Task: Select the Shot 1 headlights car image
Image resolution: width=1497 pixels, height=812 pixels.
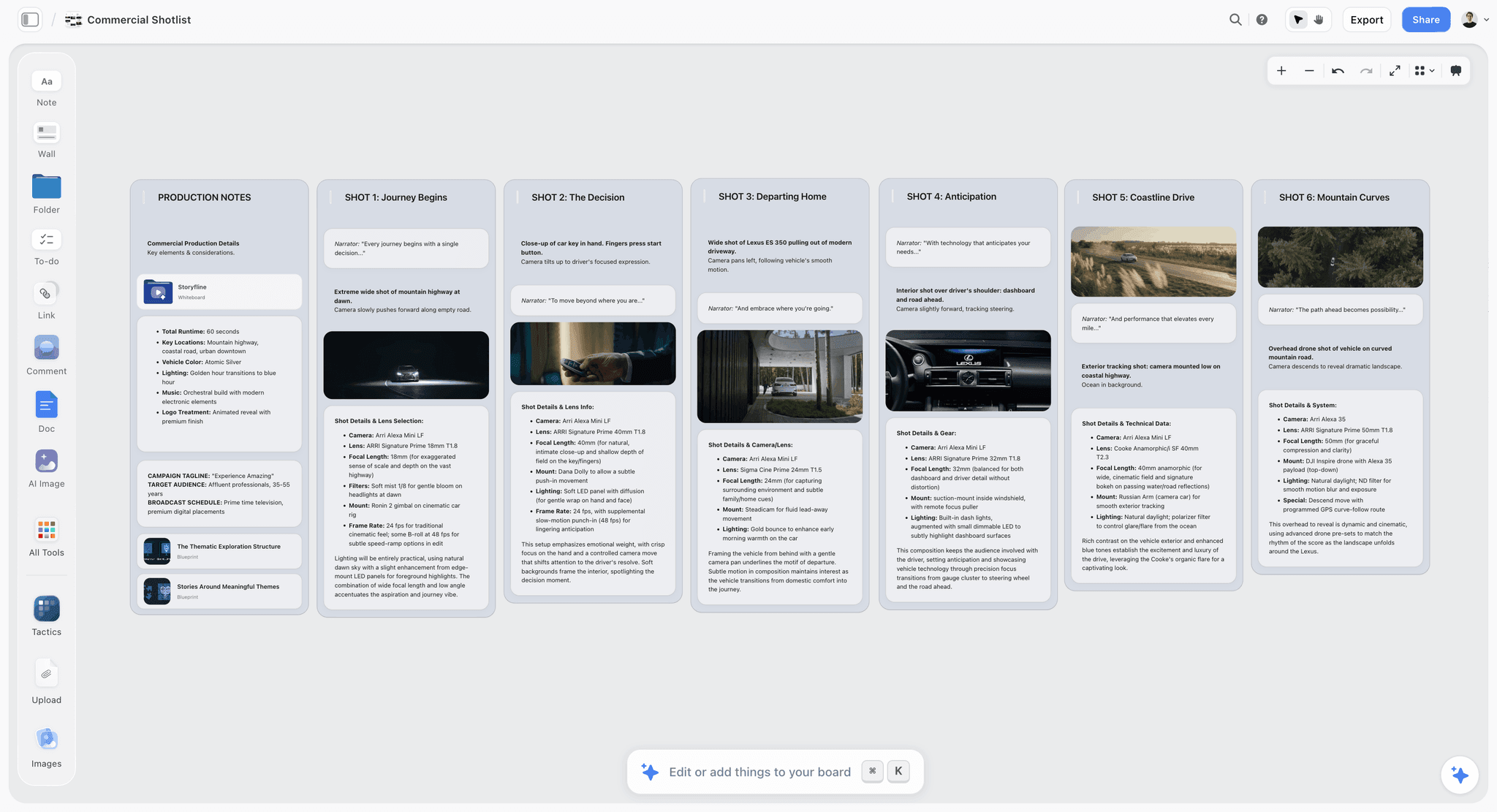Action: [406, 365]
